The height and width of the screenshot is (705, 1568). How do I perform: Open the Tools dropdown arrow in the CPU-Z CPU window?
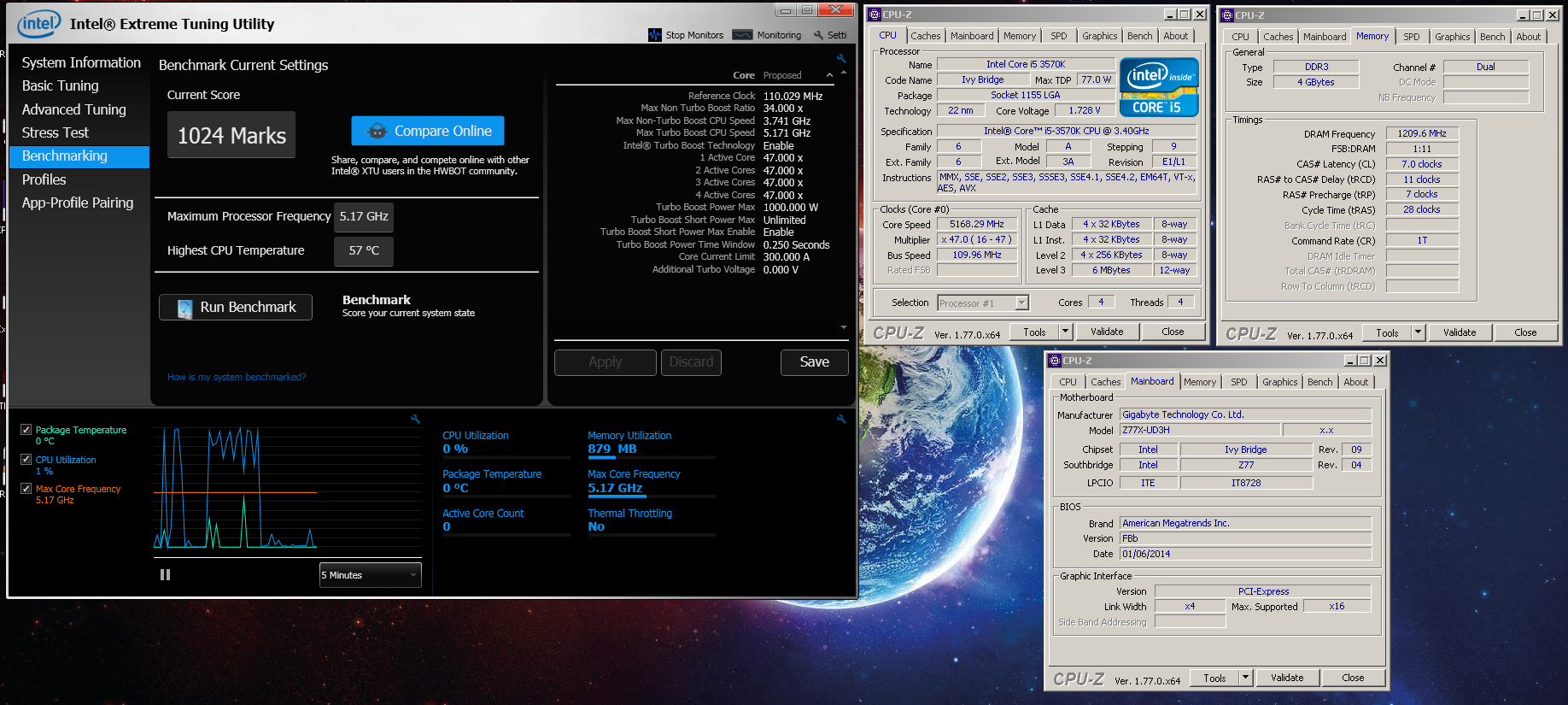coord(1065,332)
